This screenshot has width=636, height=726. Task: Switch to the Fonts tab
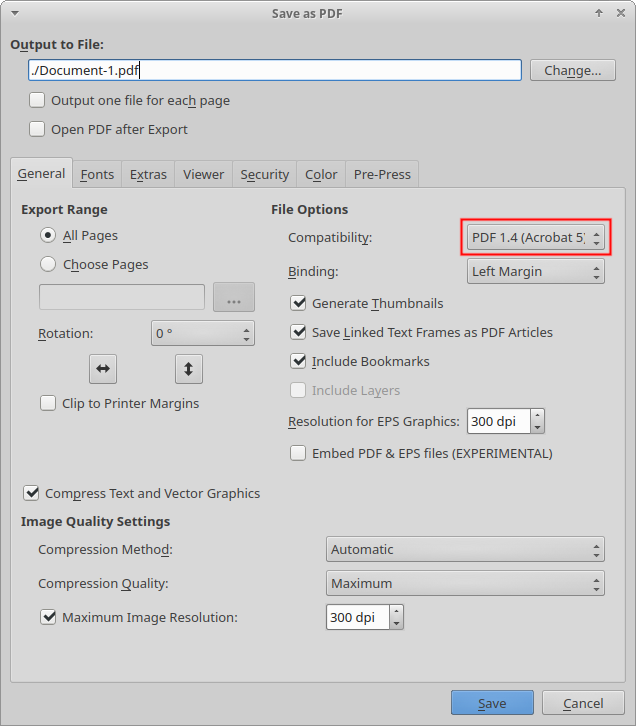[x=97, y=174]
